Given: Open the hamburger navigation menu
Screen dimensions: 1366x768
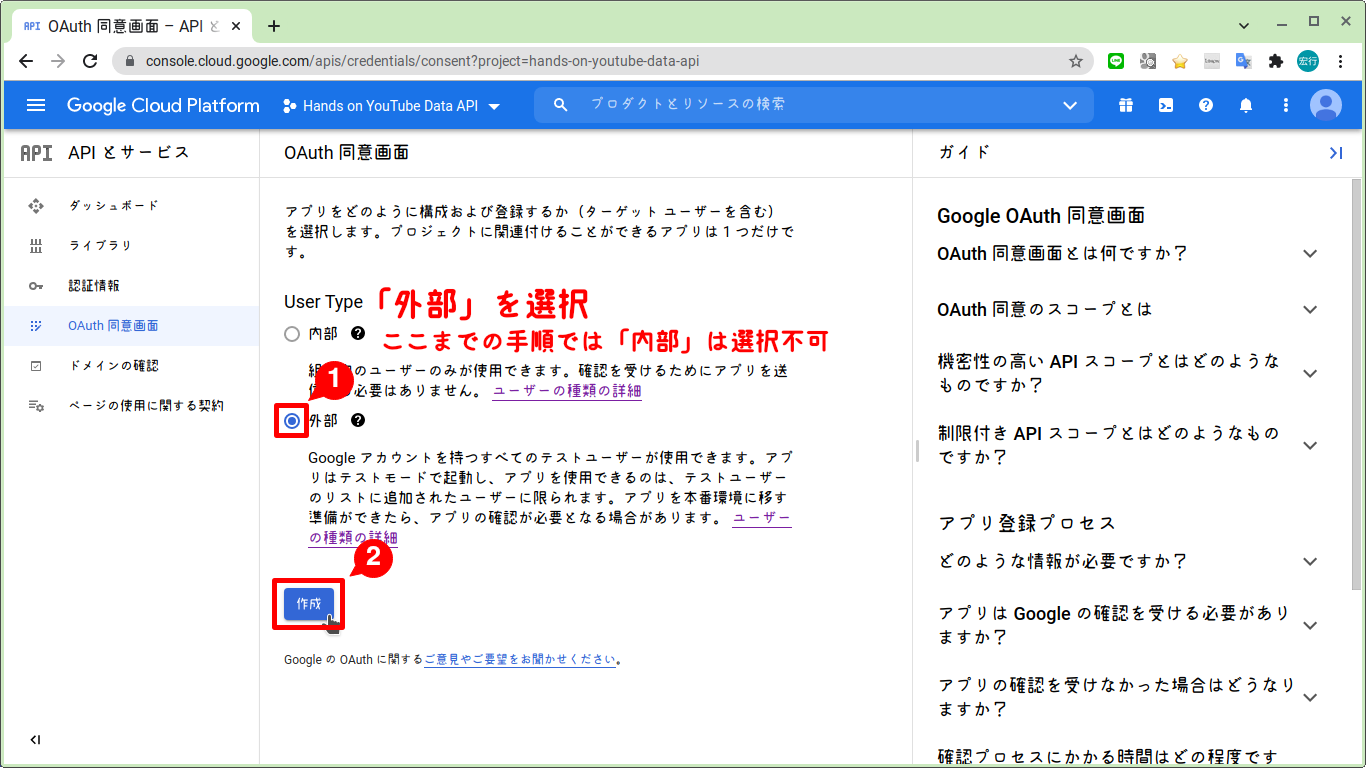Looking at the screenshot, I should [36, 104].
